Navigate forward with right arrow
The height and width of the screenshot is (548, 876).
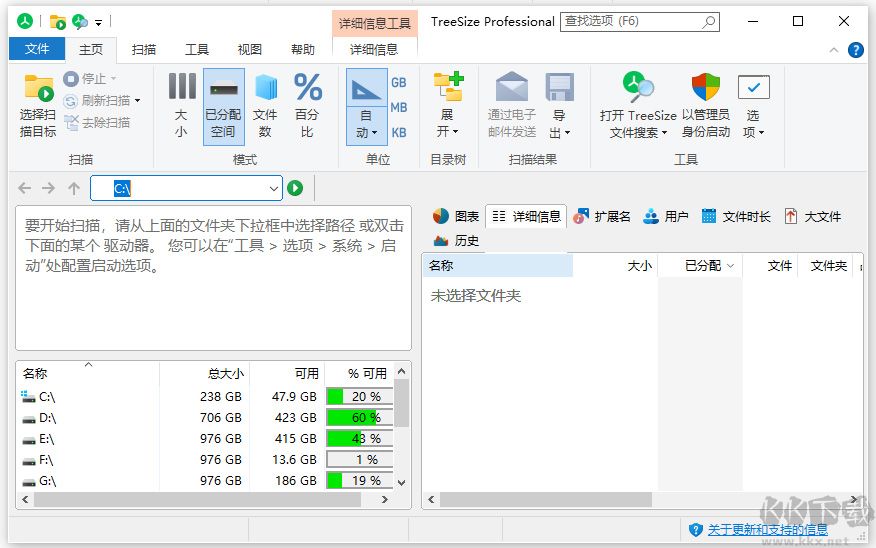pos(49,188)
